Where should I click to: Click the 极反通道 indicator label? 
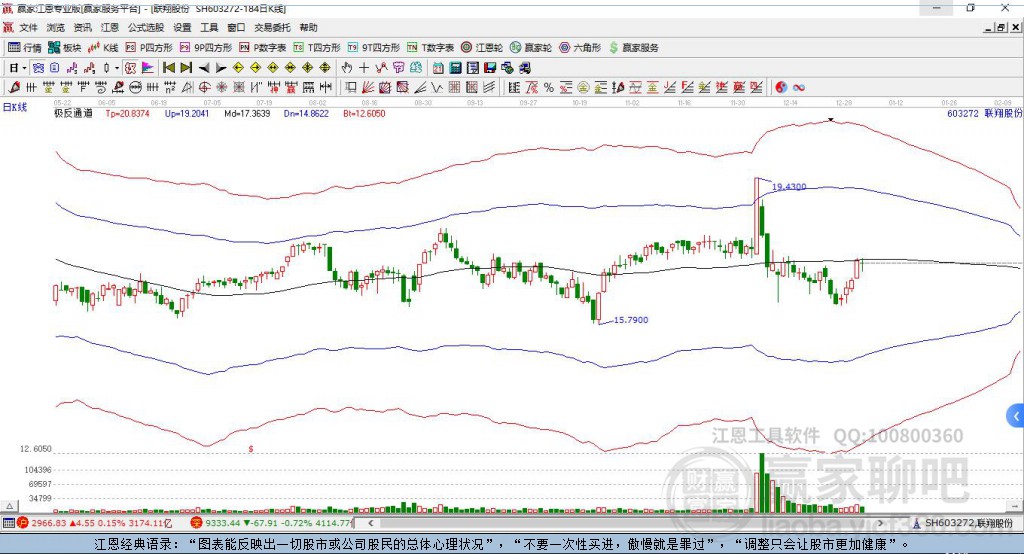pyautogui.click(x=73, y=113)
